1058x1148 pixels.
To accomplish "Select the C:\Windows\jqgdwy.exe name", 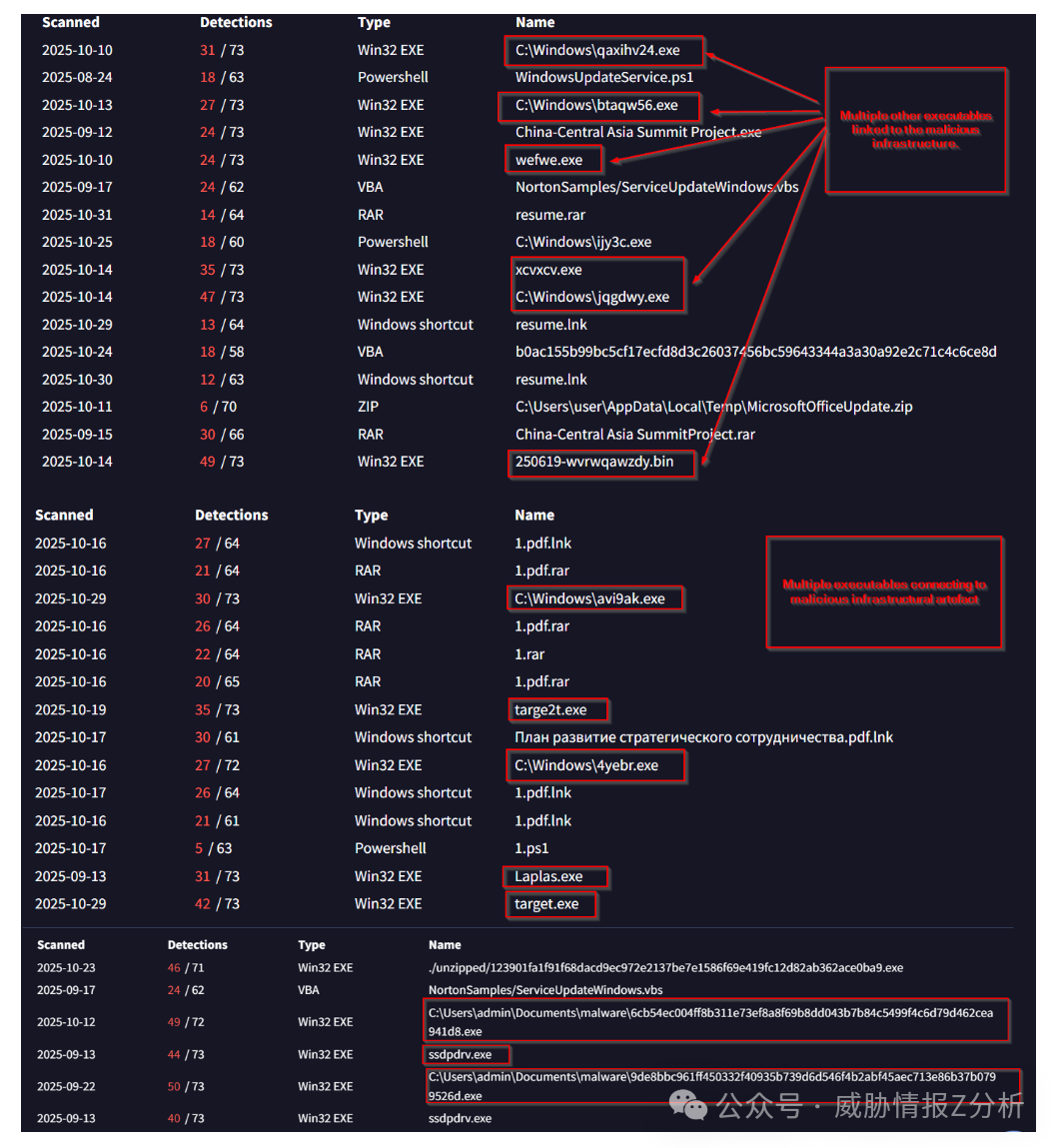I will click(592, 298).
